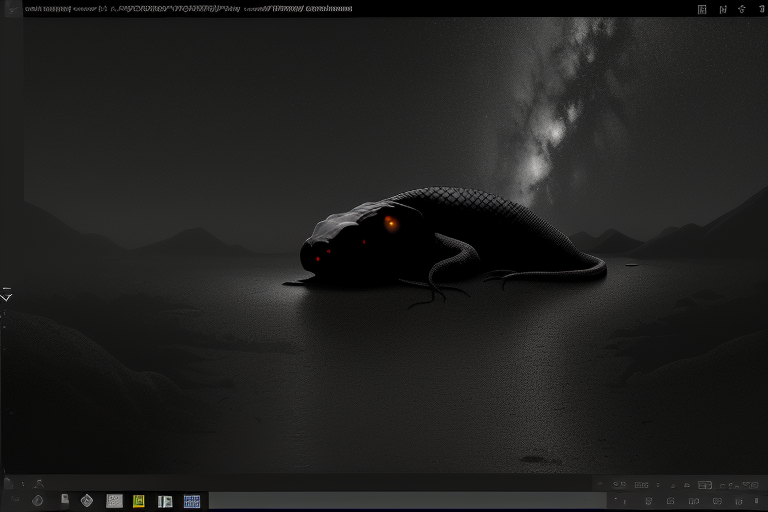The image size is (768, 512).
Task: Click the second icon in the top-right icon group
Action: [x=723, y=9]
